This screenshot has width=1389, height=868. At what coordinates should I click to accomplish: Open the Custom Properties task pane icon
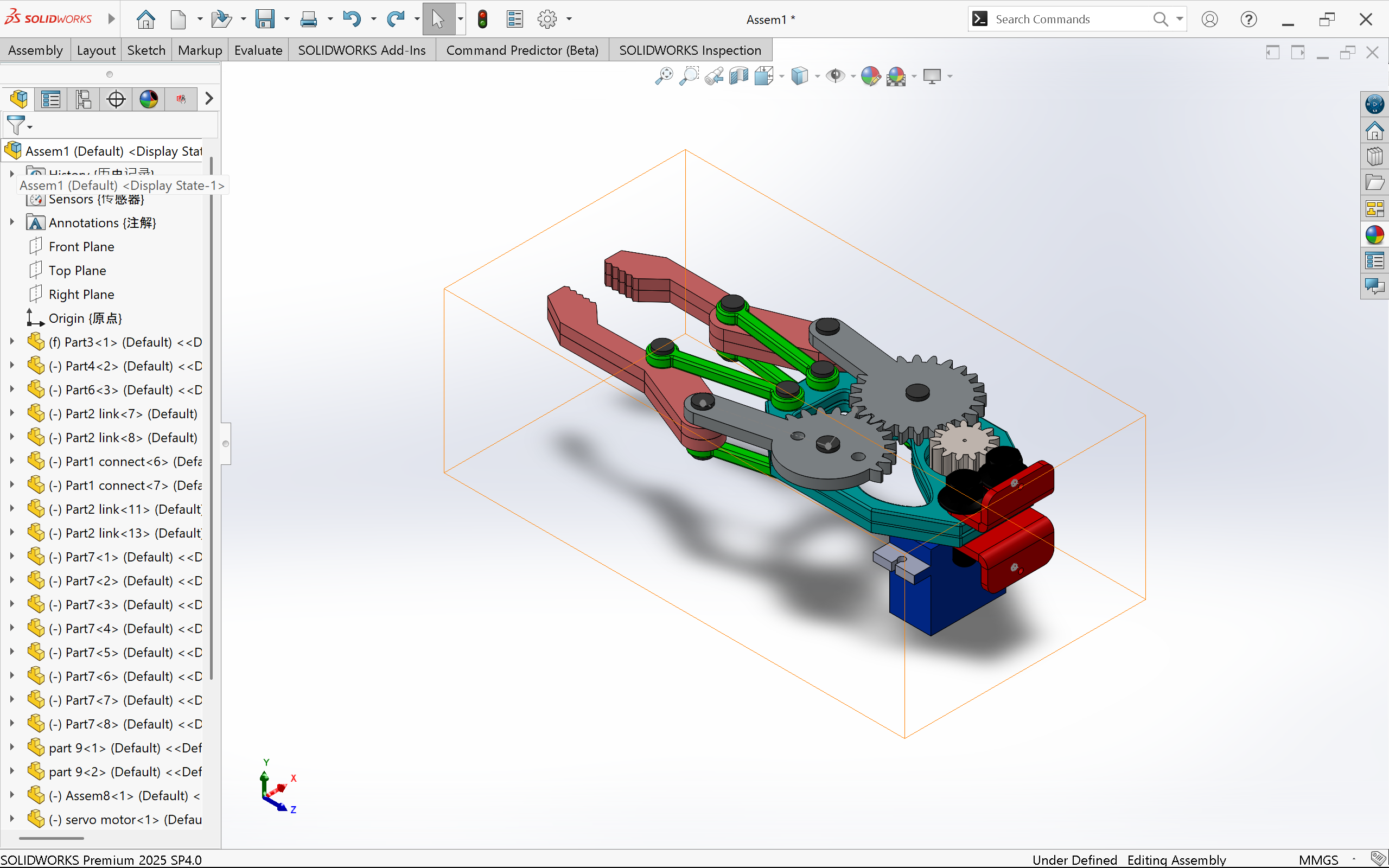[x=1375, y=260]
